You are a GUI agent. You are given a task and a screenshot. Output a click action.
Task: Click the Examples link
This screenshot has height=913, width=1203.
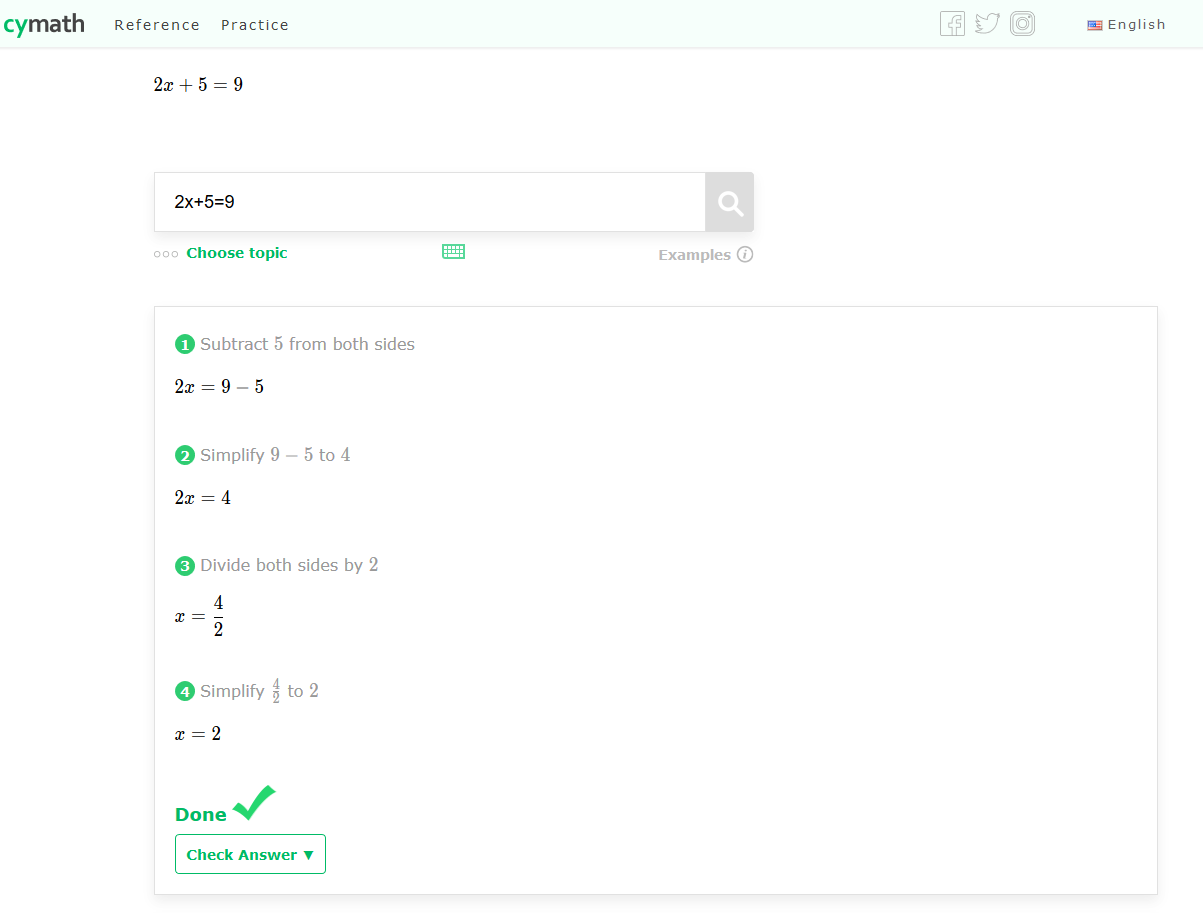(694, 255)
